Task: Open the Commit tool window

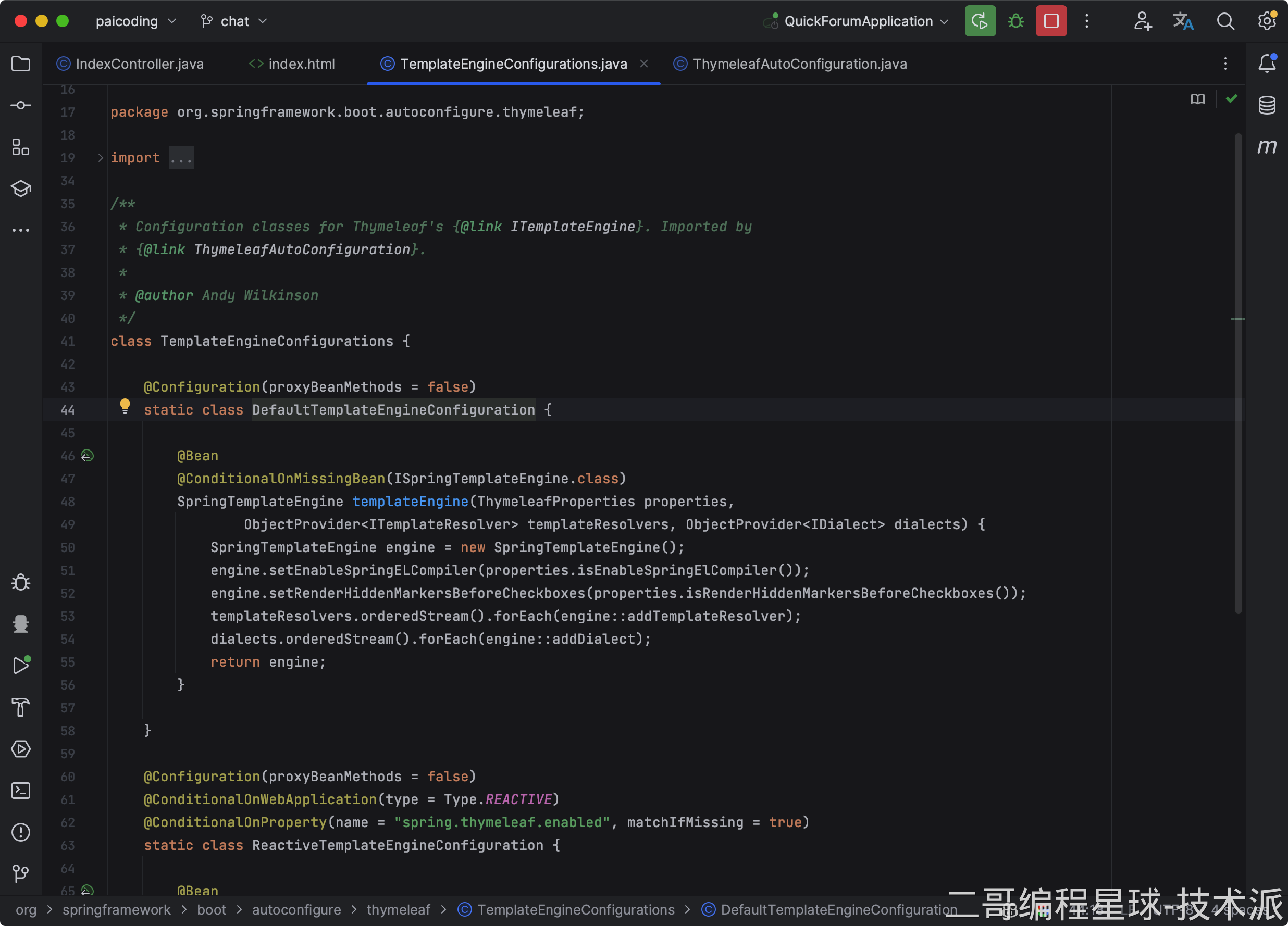Action: click(21, 106)
